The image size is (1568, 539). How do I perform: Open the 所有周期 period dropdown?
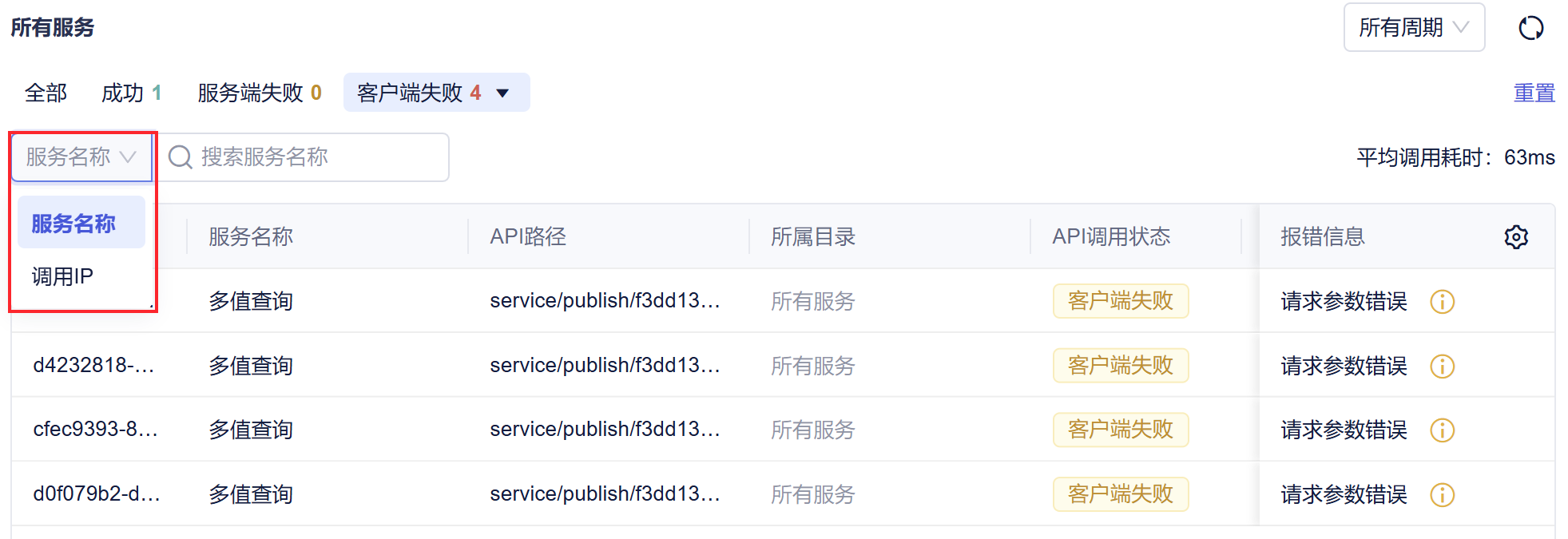1414,28
